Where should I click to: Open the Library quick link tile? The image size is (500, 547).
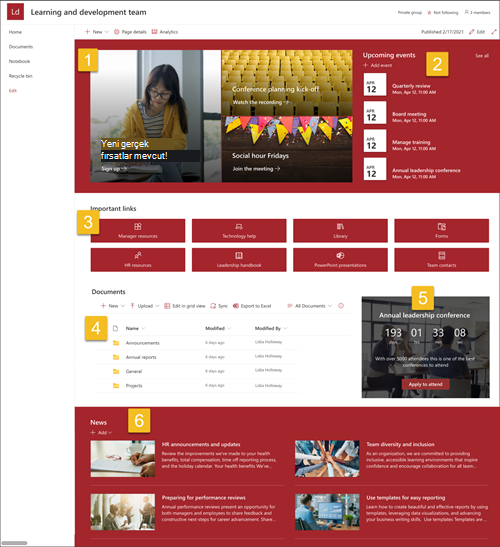tap(340, 231)
